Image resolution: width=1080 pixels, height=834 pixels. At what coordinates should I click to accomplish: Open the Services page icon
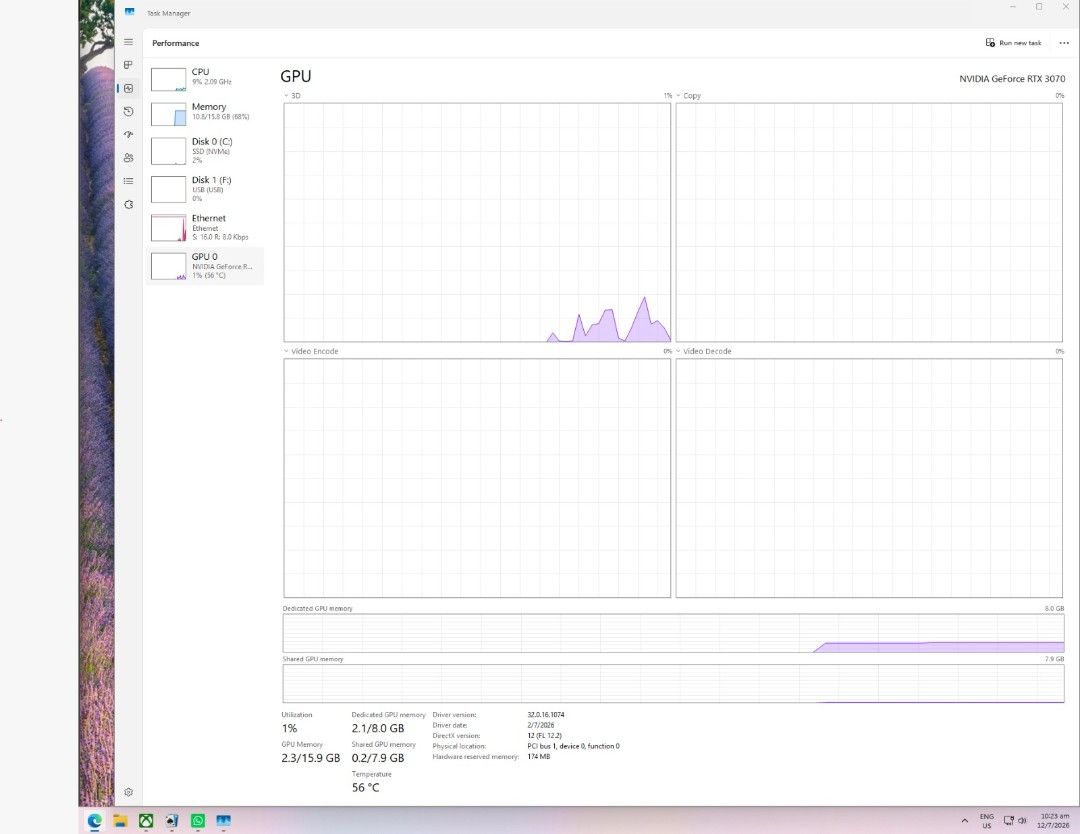[x=128, y=205]
